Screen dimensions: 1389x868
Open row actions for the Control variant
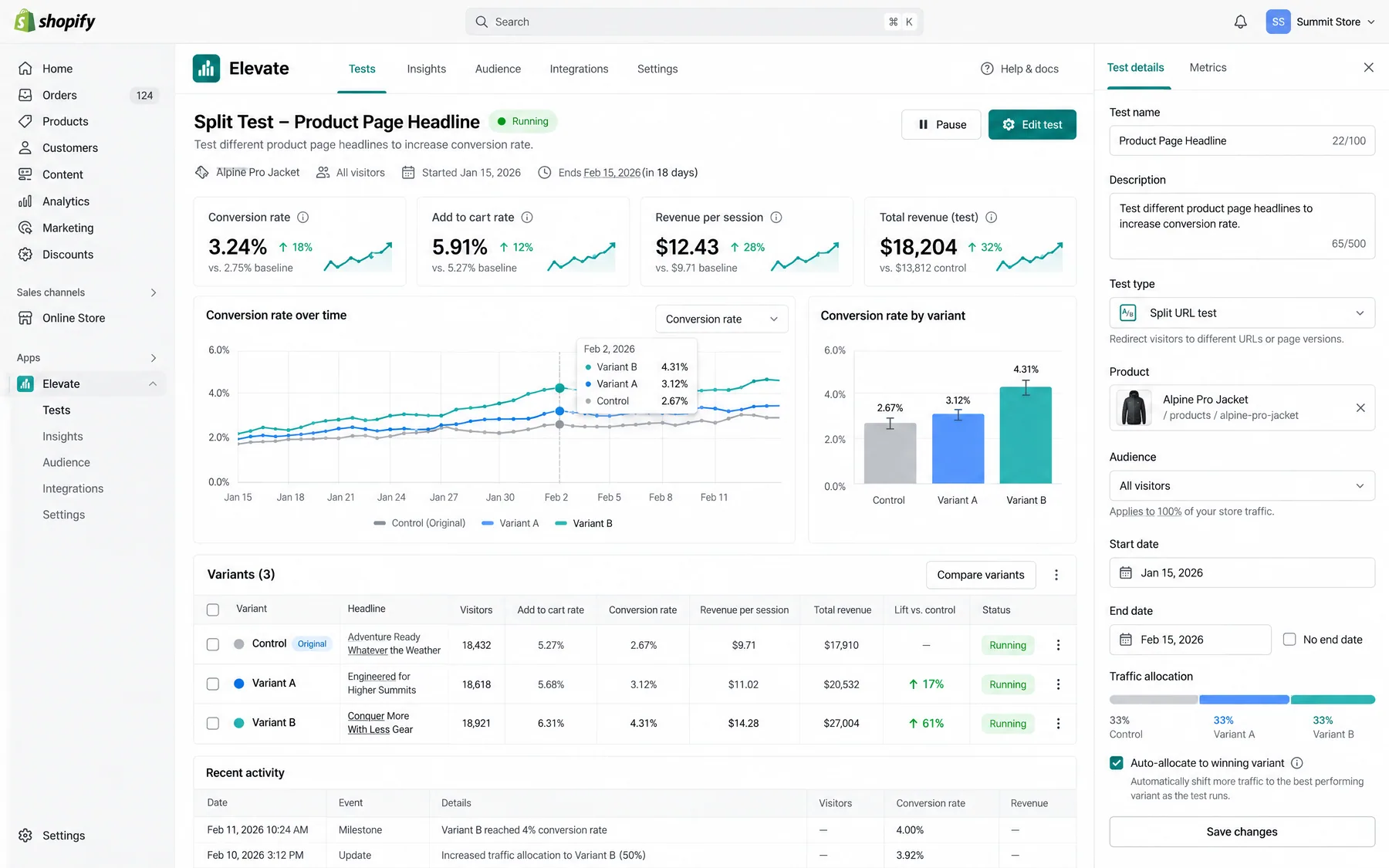pyautogui.click(x=1058, y=645)
